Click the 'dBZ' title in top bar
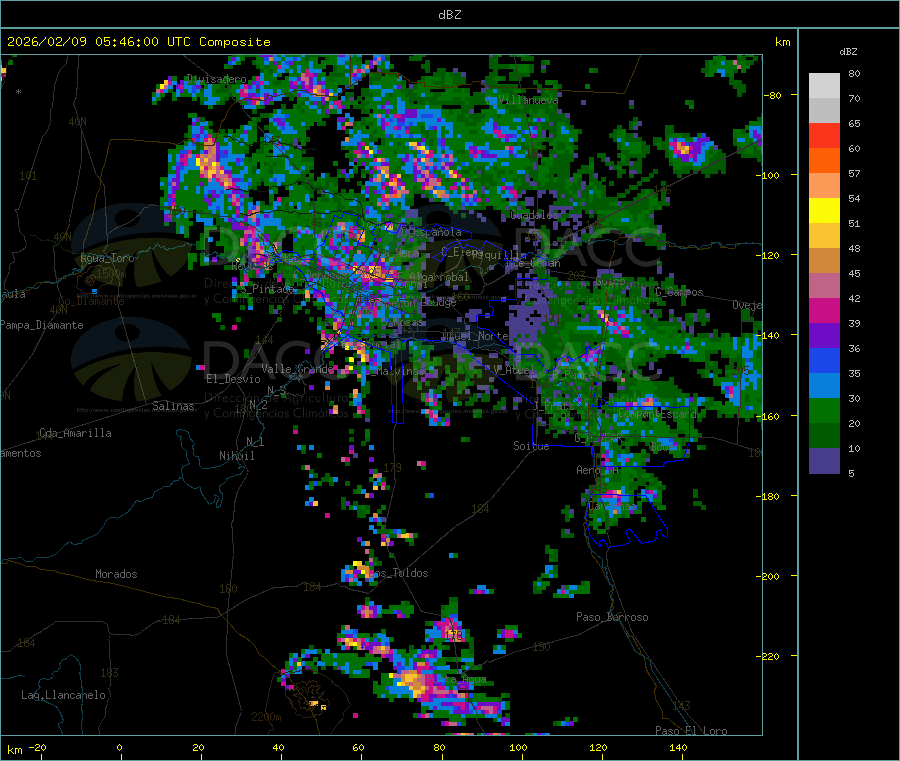Screen dimensions: 900x761 pos(449,14)
